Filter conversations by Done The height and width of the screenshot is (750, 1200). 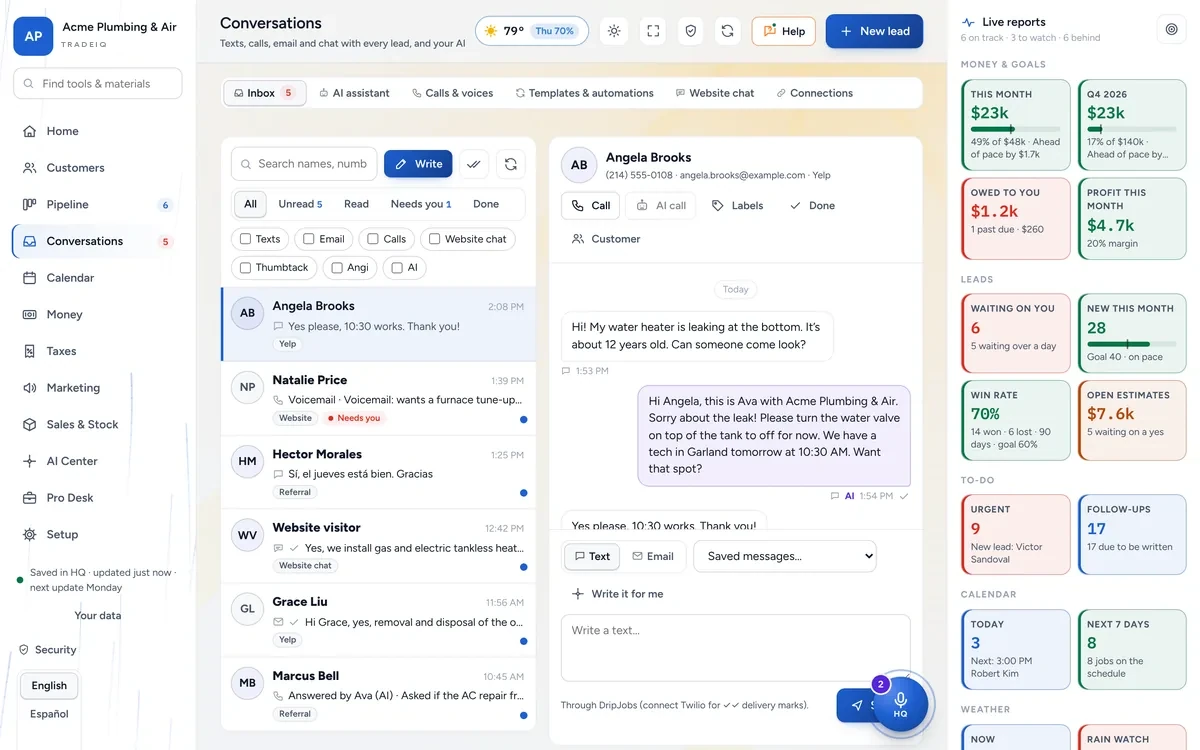click(486, 204)
